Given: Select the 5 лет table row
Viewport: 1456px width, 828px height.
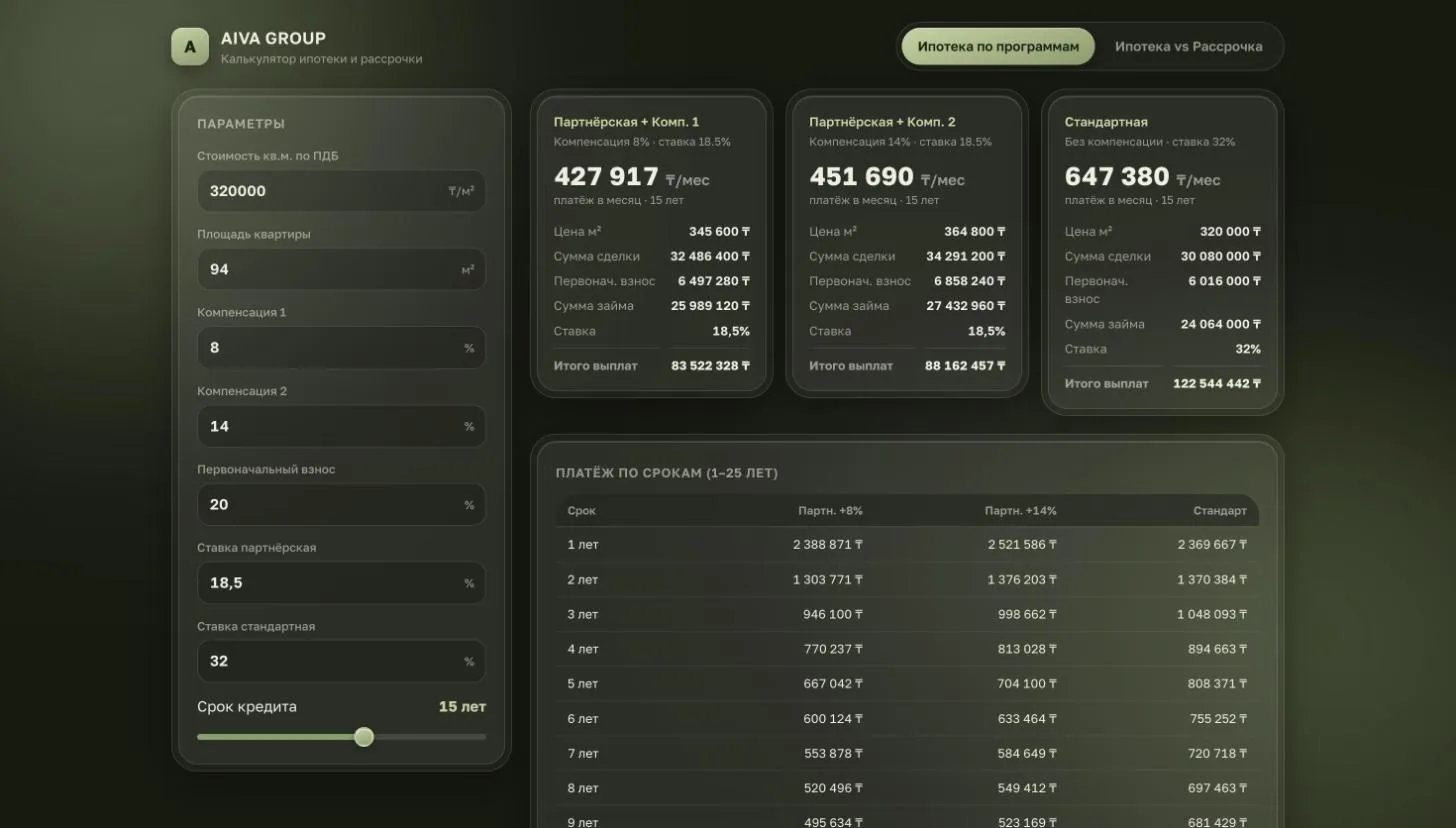Looking at the screenshot, I should pos(907,684).
